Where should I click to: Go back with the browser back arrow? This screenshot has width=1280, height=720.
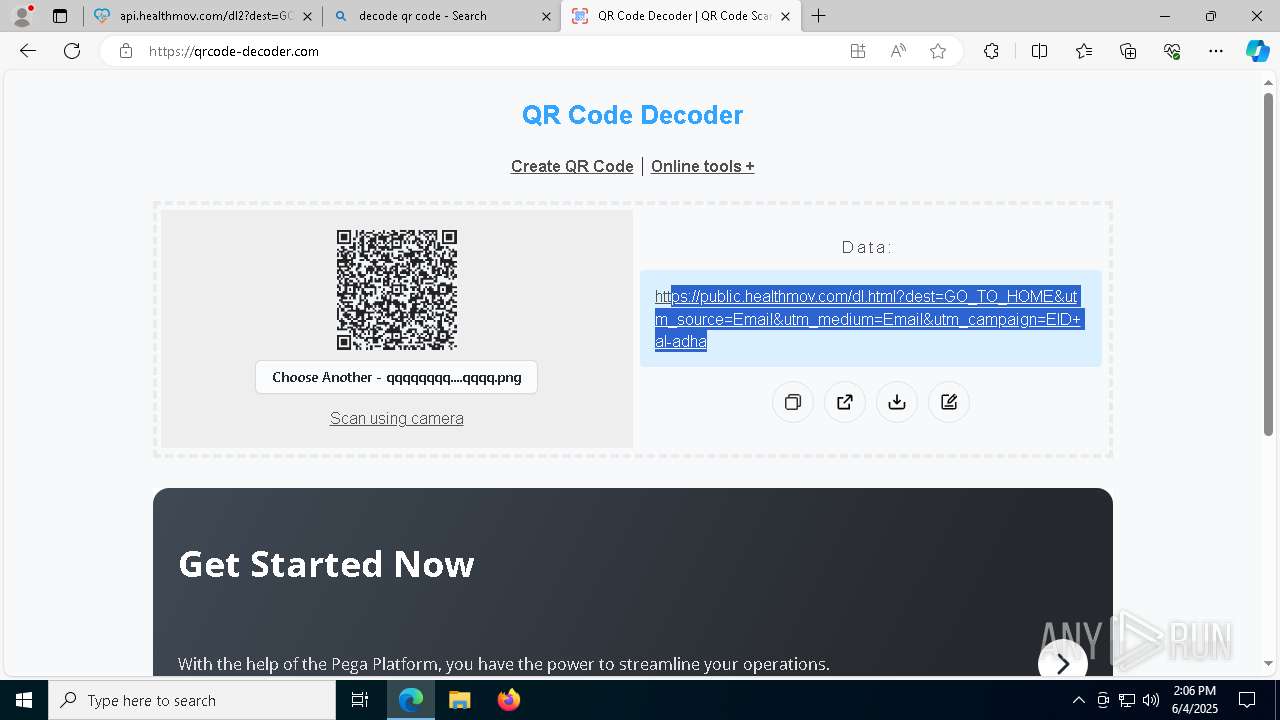pos(28,51)
